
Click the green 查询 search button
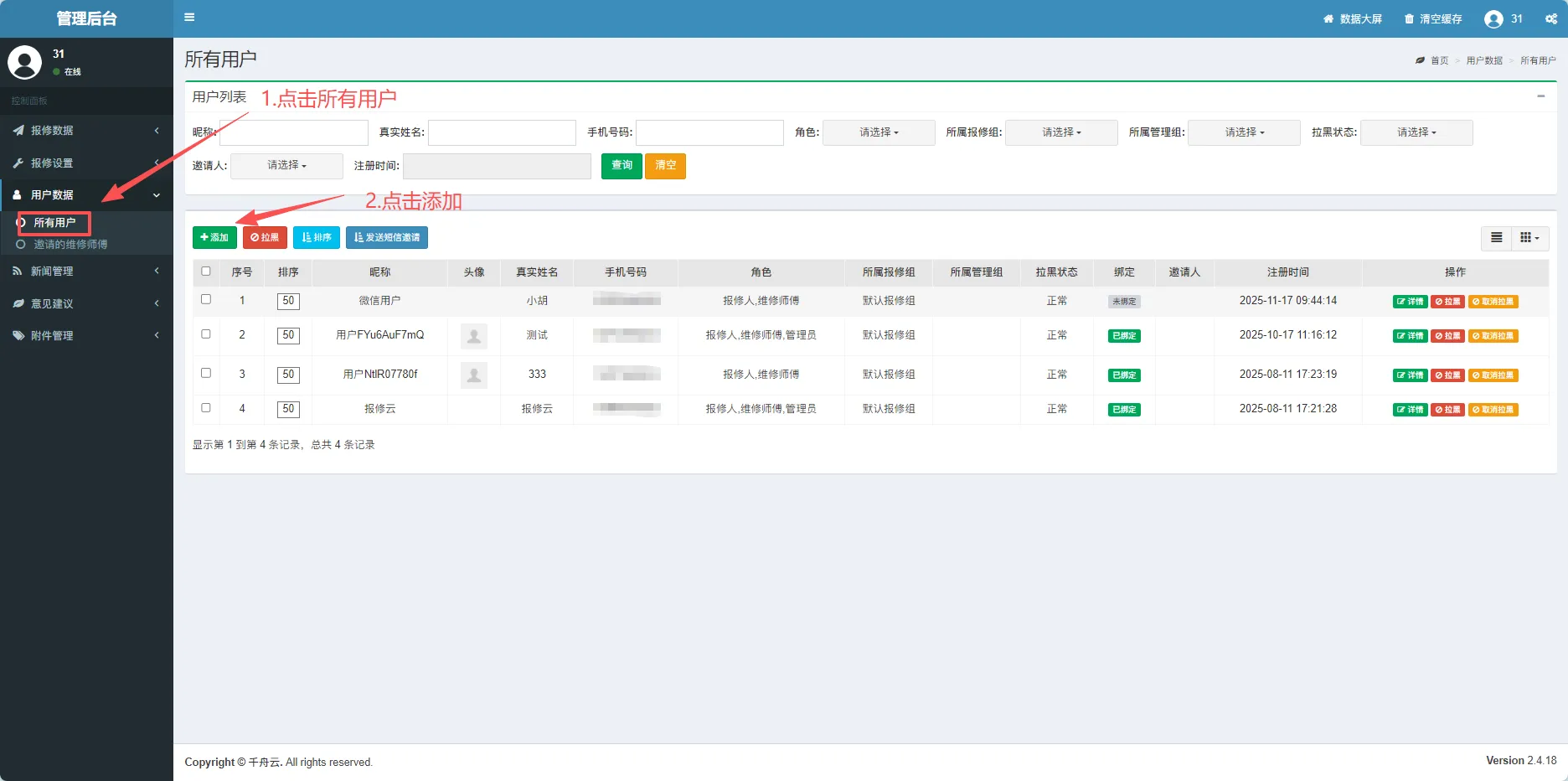622,166
